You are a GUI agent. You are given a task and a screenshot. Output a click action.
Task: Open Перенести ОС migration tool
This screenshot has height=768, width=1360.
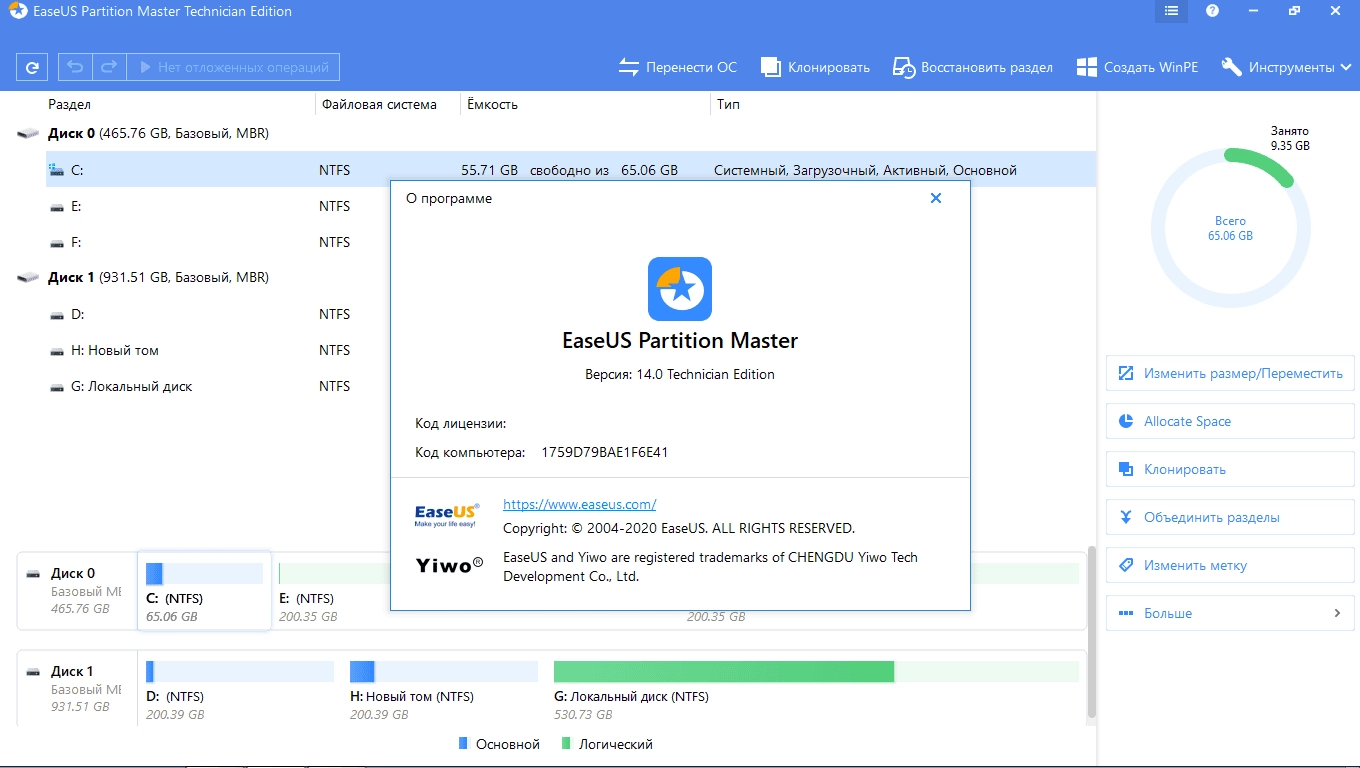[677, 67]
